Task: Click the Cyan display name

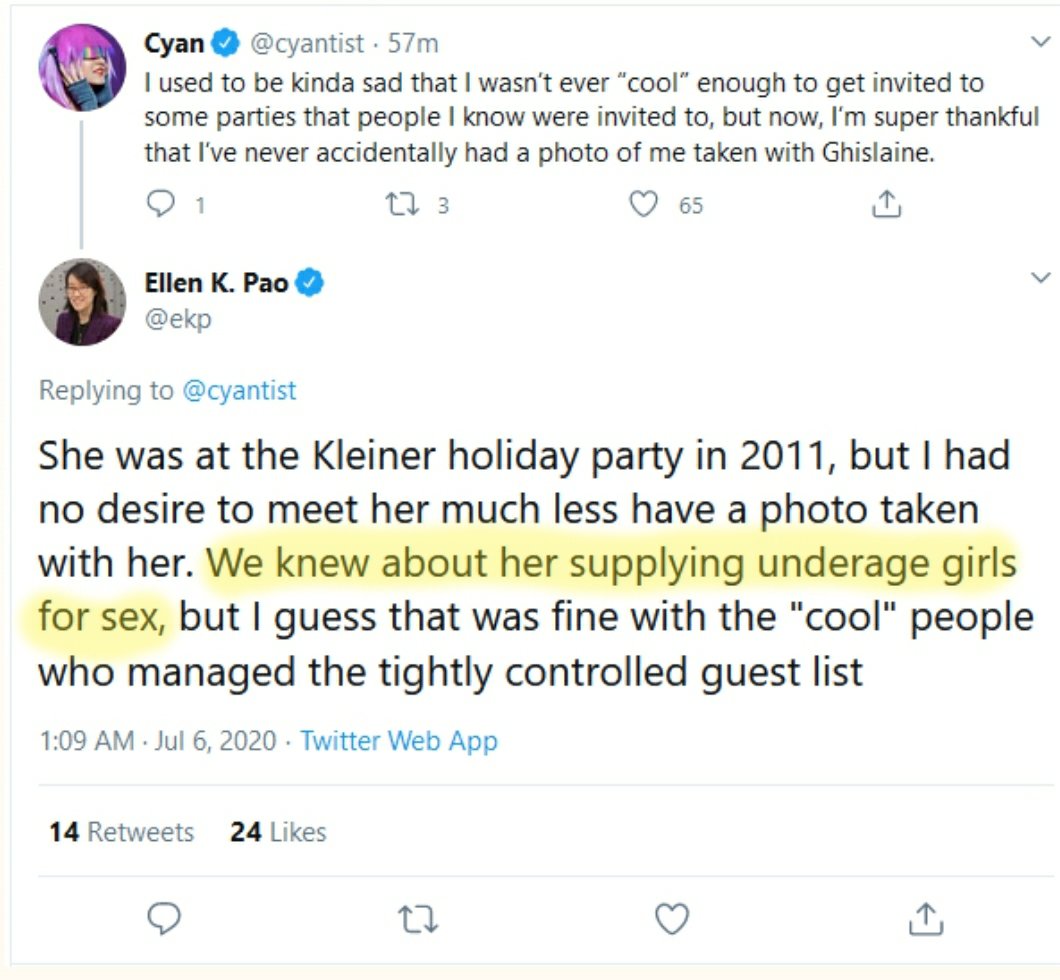Action: pos(175,43)
